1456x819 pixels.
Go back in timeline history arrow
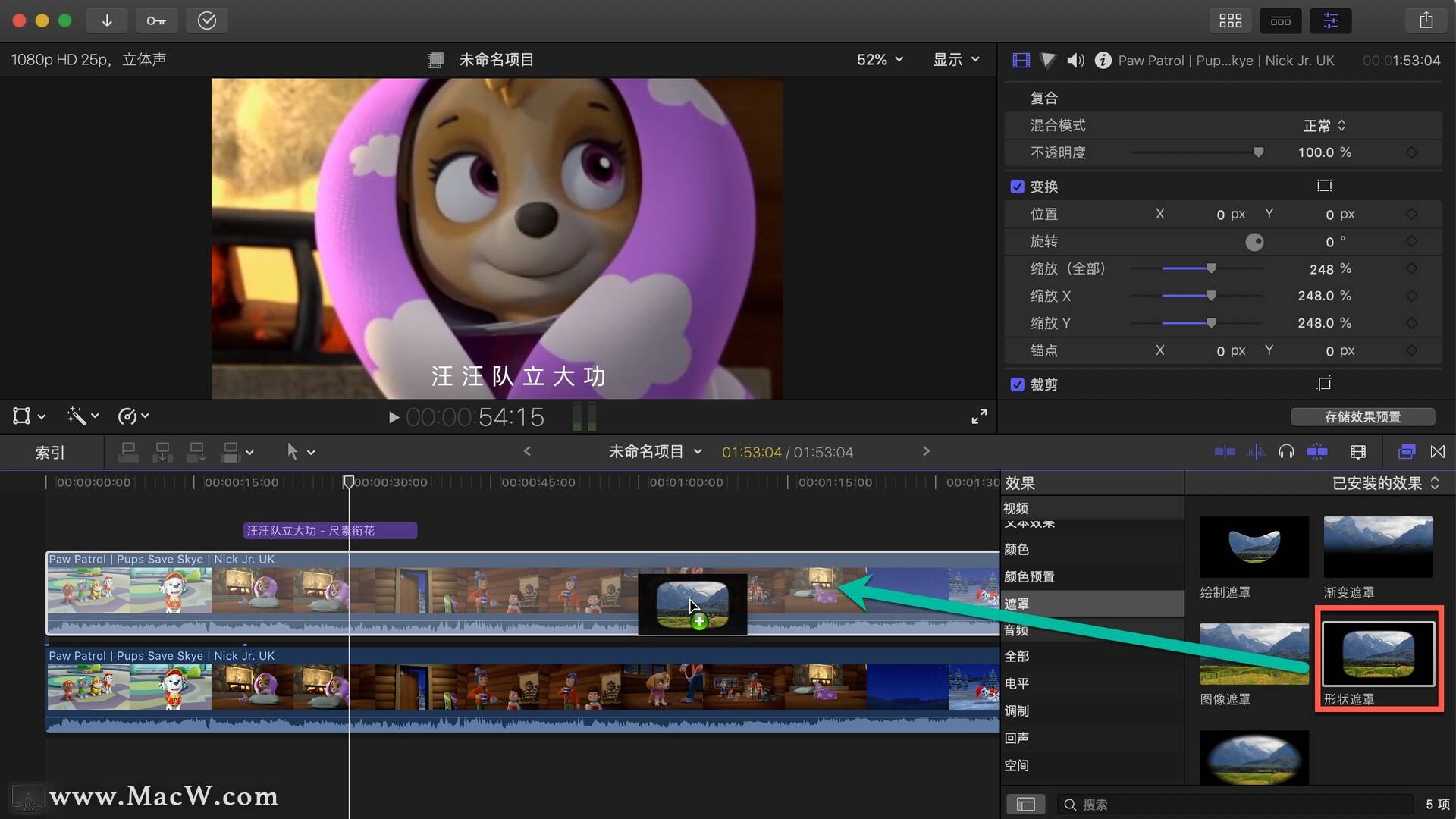(527, 451)
